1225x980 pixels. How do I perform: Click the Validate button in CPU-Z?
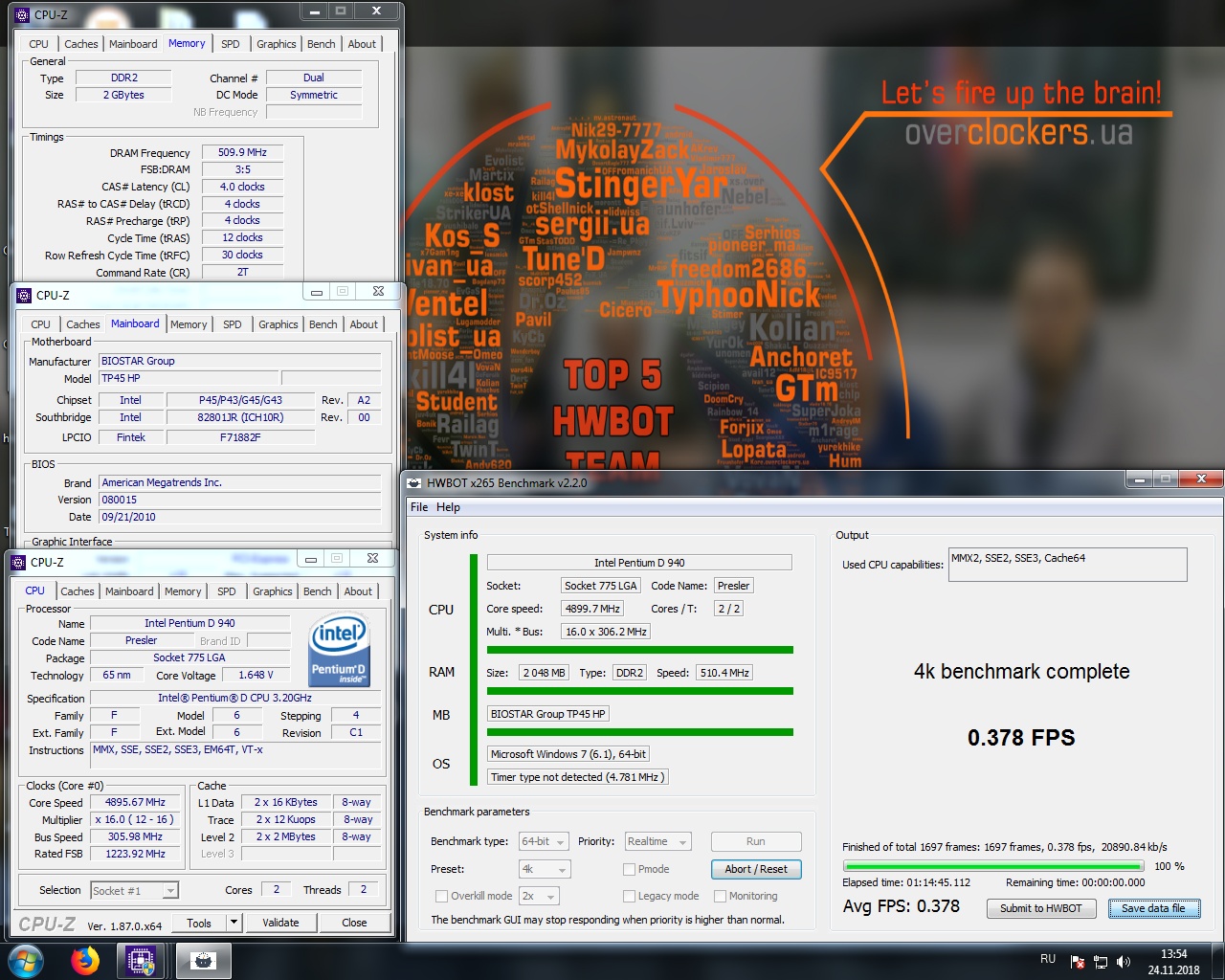click(280, 923)
